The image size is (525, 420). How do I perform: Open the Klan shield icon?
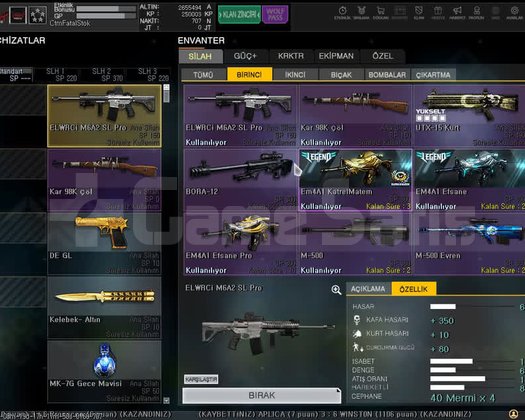pos(419,11)
